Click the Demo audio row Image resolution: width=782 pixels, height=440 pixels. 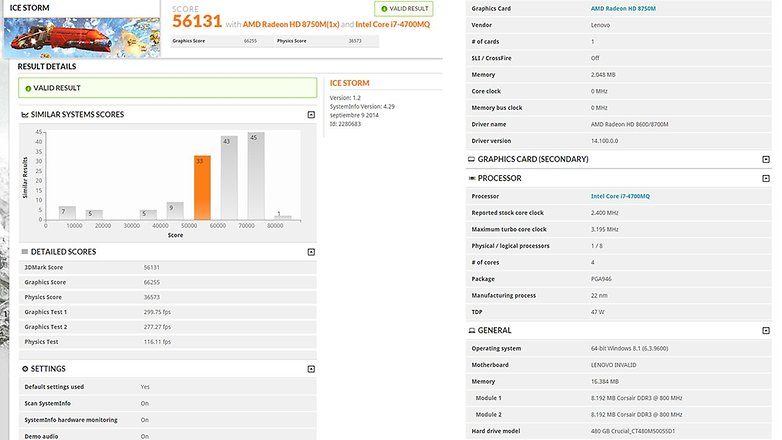pyautogui.click(x=168, y=436)
